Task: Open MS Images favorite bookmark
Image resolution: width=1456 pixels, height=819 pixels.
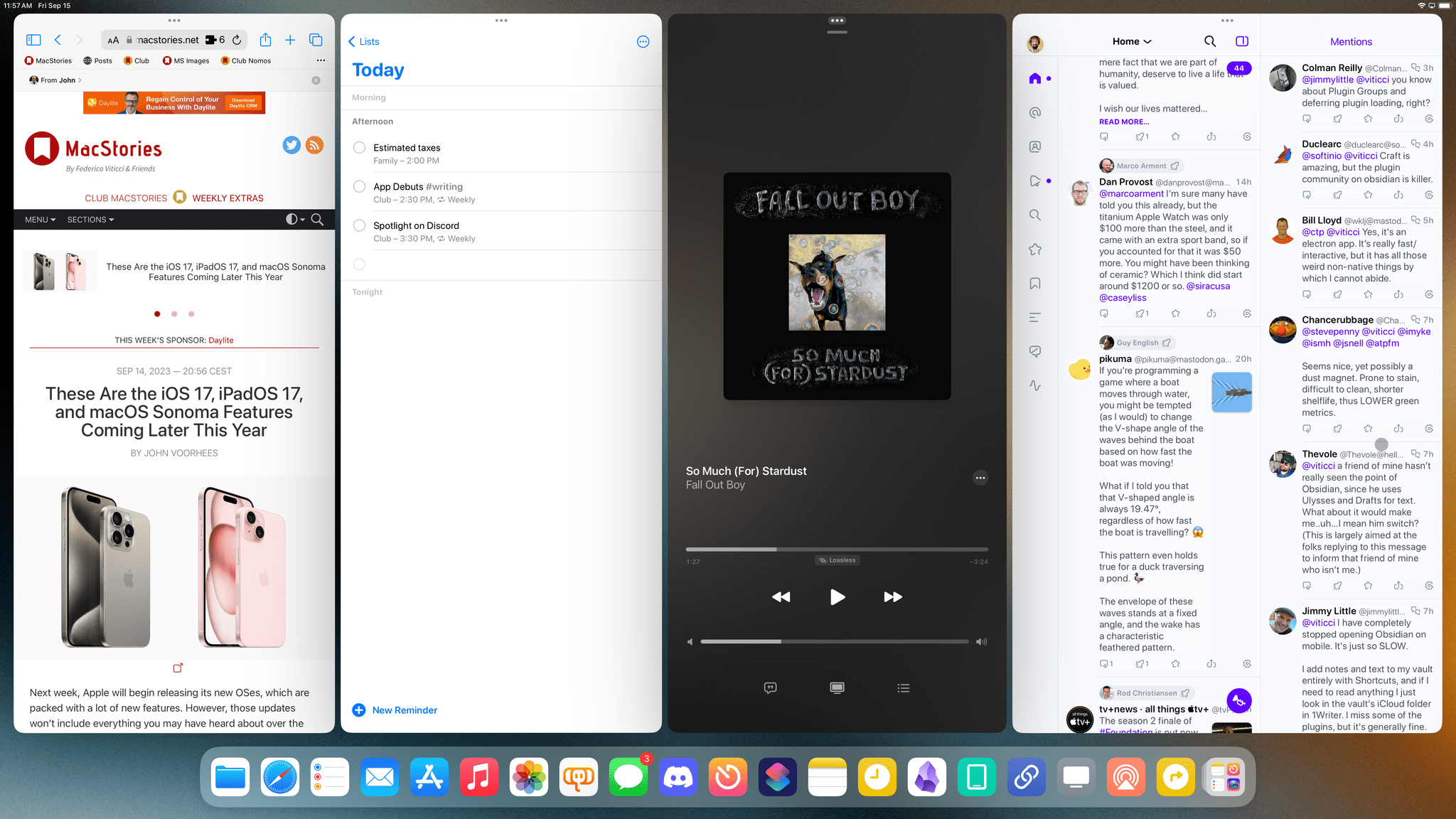Action: coord(186,60)
